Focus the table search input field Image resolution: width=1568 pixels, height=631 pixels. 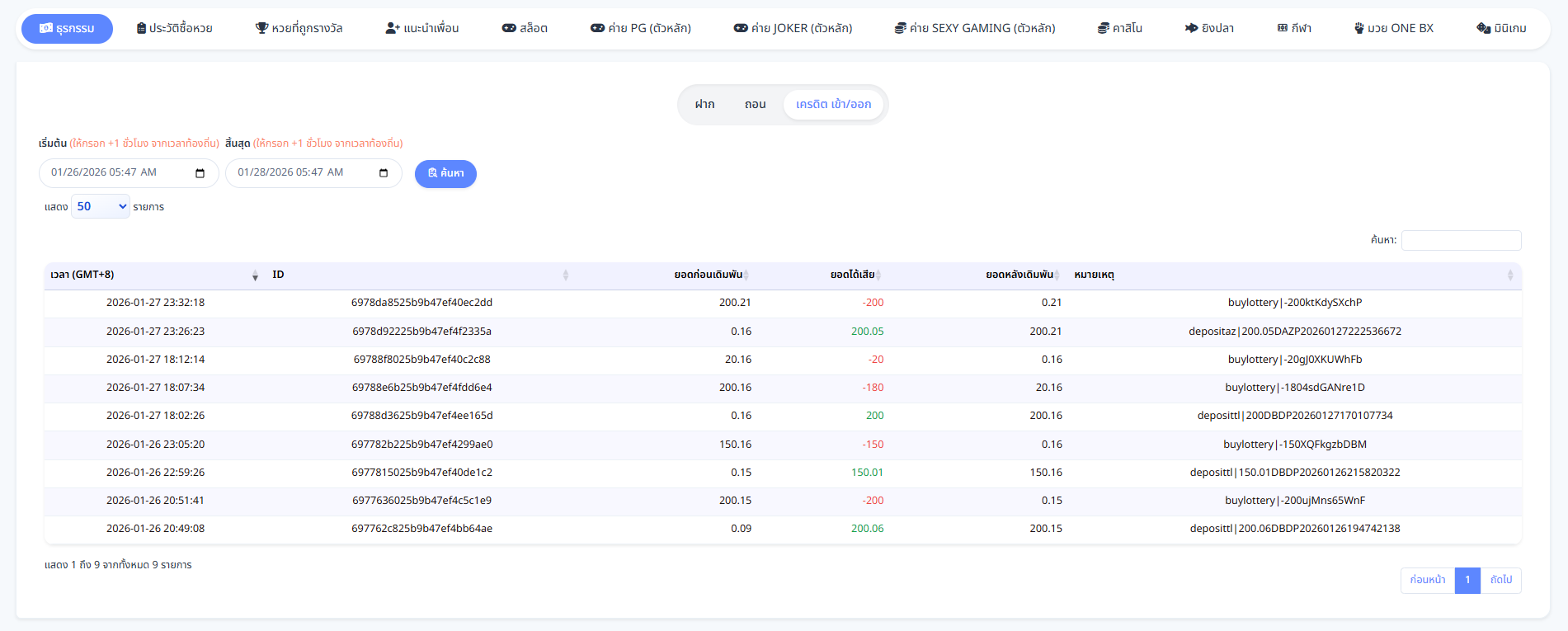[x=1461, y=240]
